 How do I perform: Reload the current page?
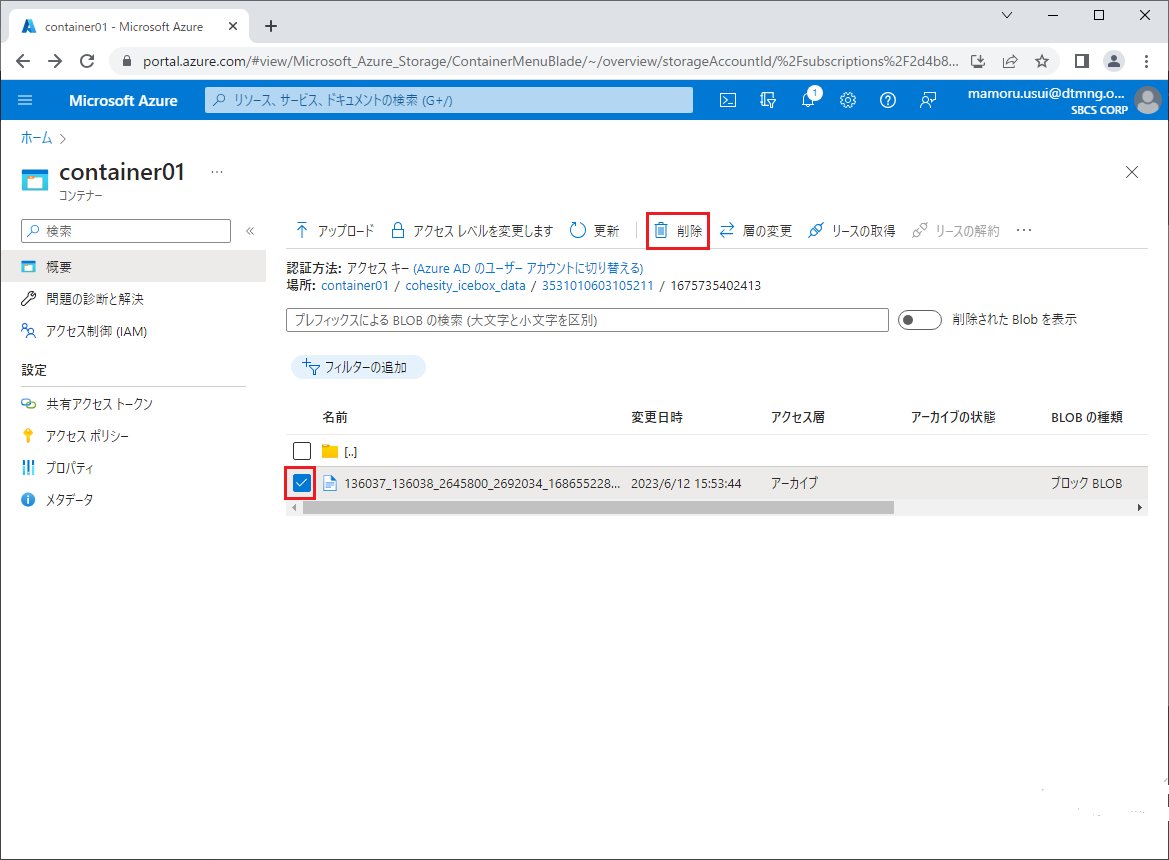[87, 61]
